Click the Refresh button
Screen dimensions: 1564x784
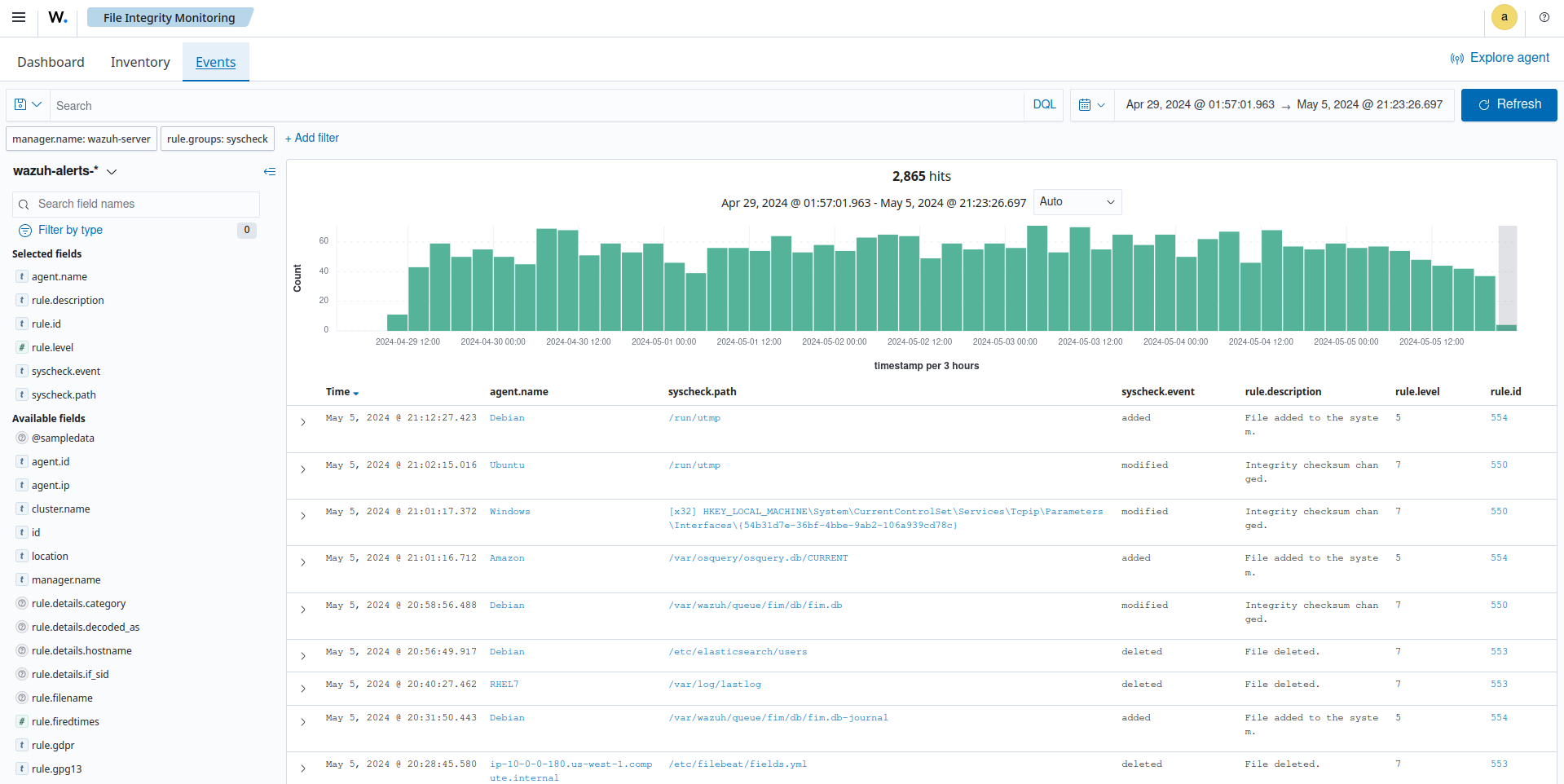1509,104
